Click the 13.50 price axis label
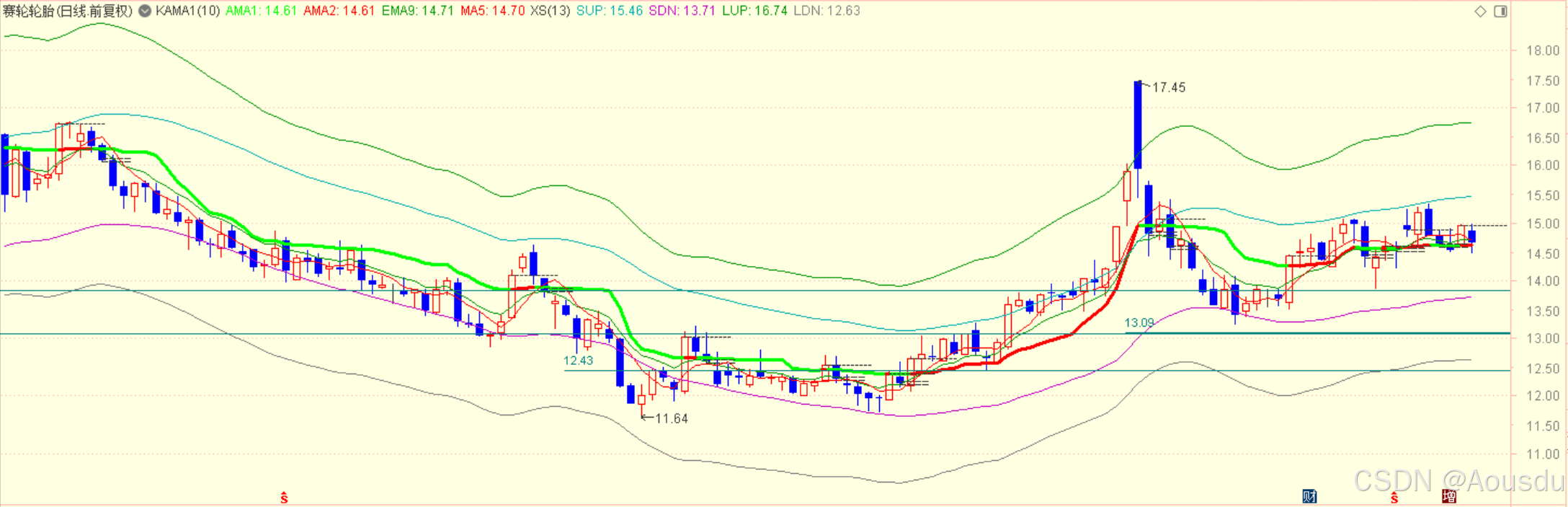1568x507 pixels. (x=1543, y=312)
